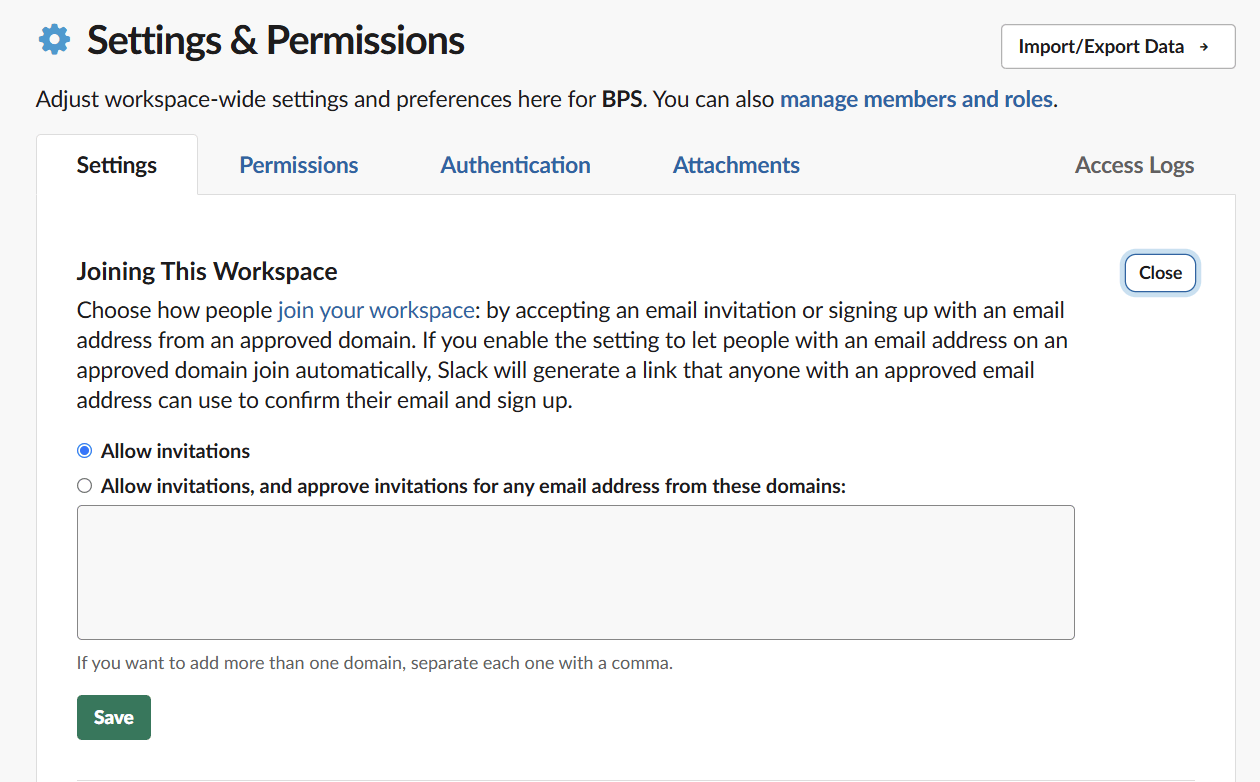Click the comma-separated domains hint text
This screenshot has height=782, width=1260.
(x=375, y=662)
